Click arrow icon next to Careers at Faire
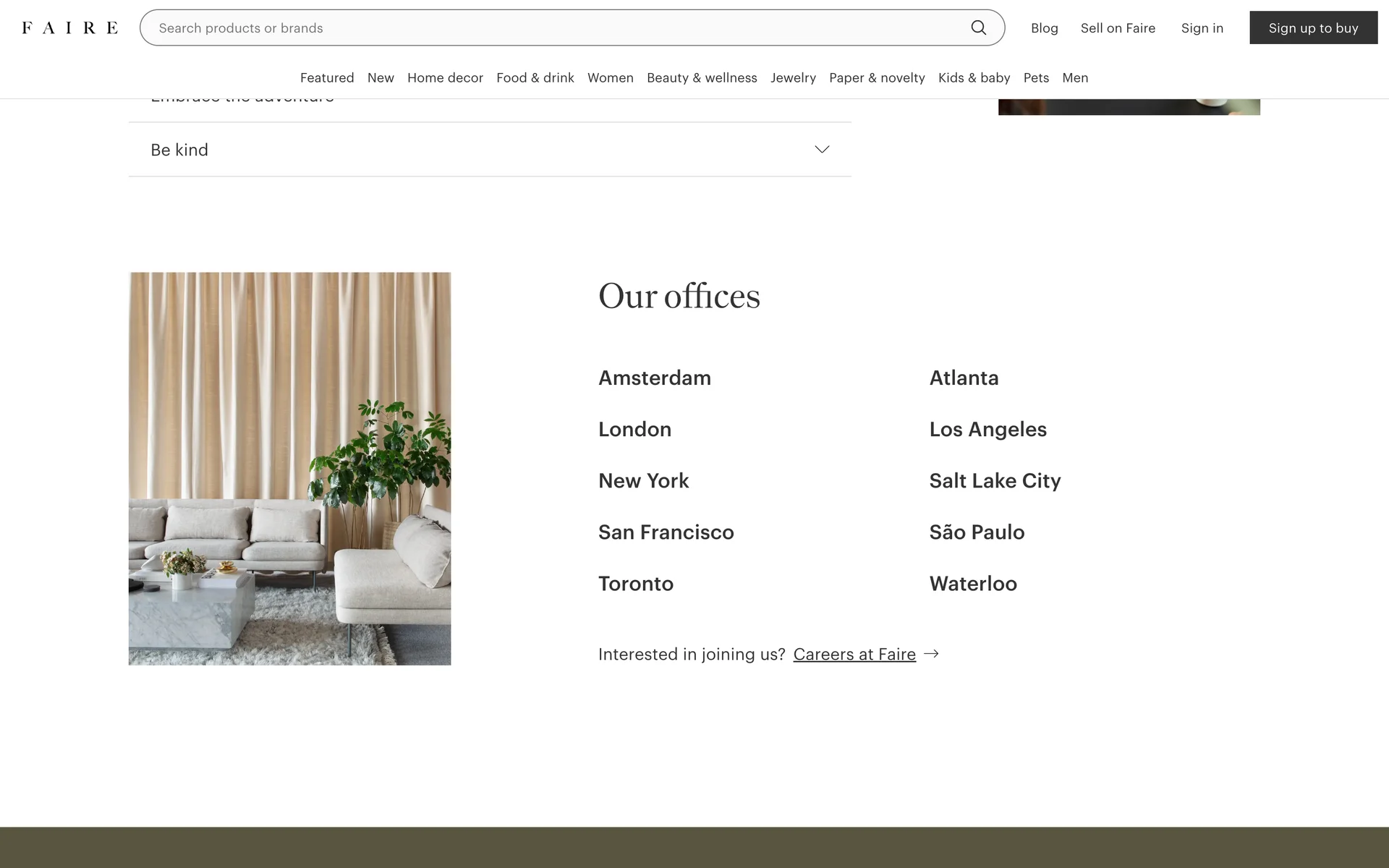This screenshot has height=868, width=1389. (932, 654)
